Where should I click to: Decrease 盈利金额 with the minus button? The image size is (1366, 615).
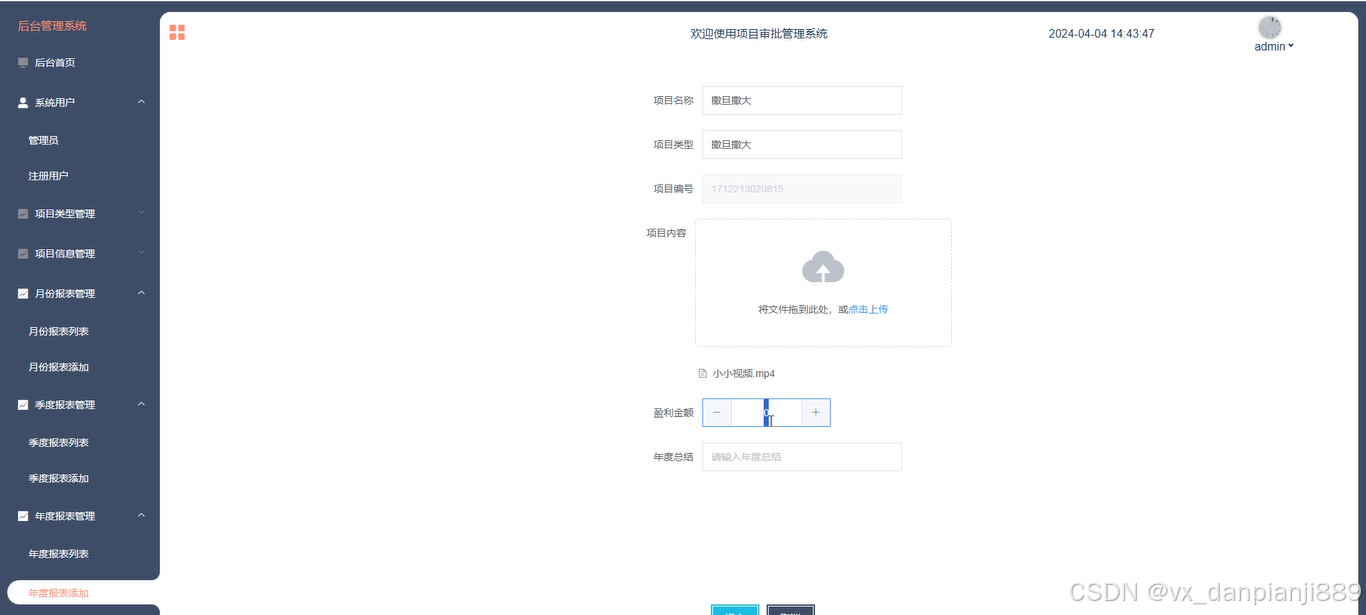(x=717, y=413)
